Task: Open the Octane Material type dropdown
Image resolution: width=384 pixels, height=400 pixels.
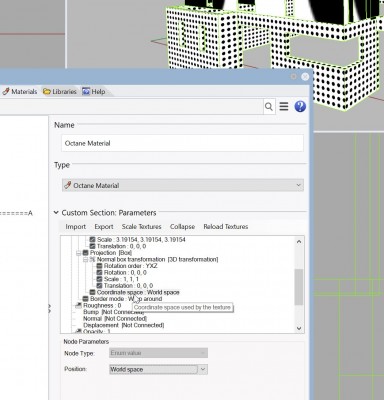Action: pos(183,185)
